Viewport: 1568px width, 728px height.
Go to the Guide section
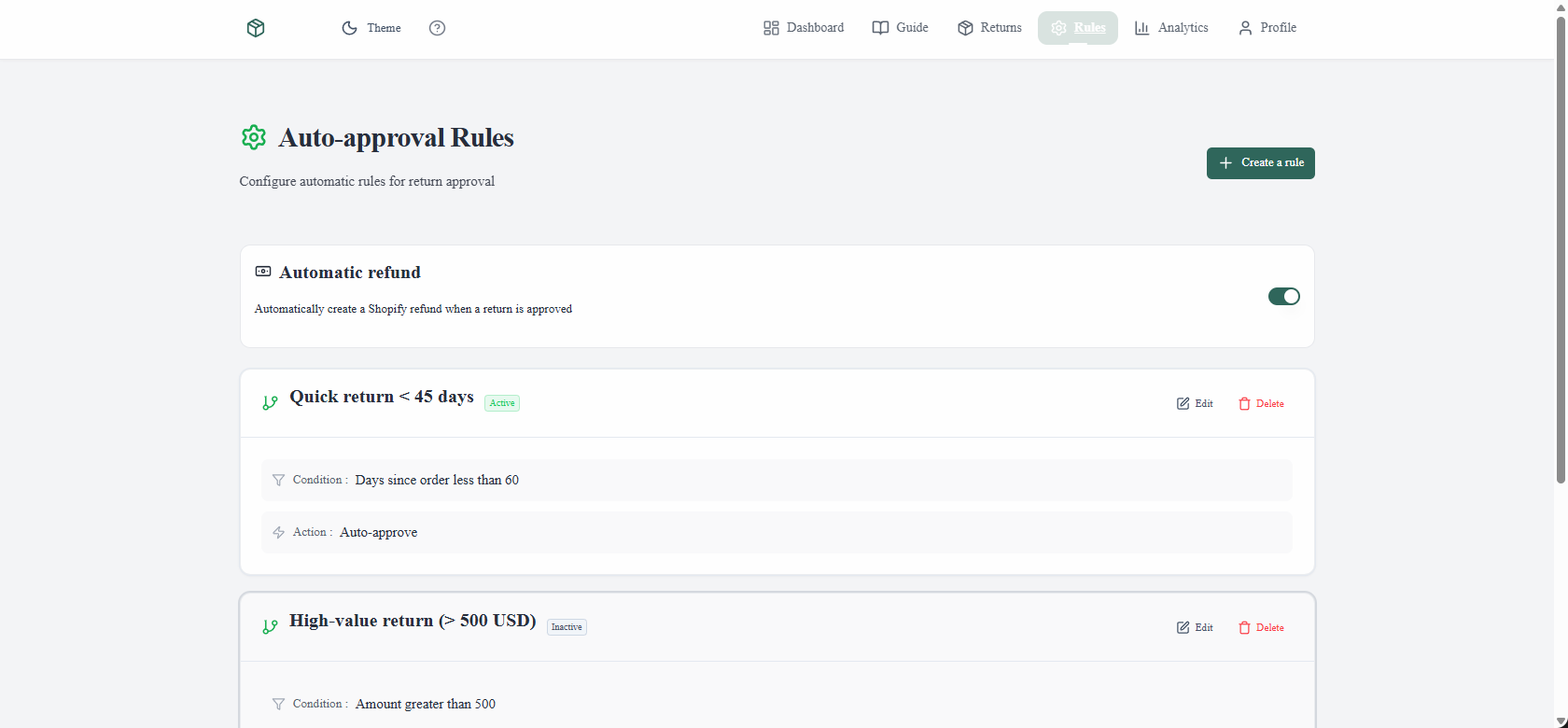900,28
